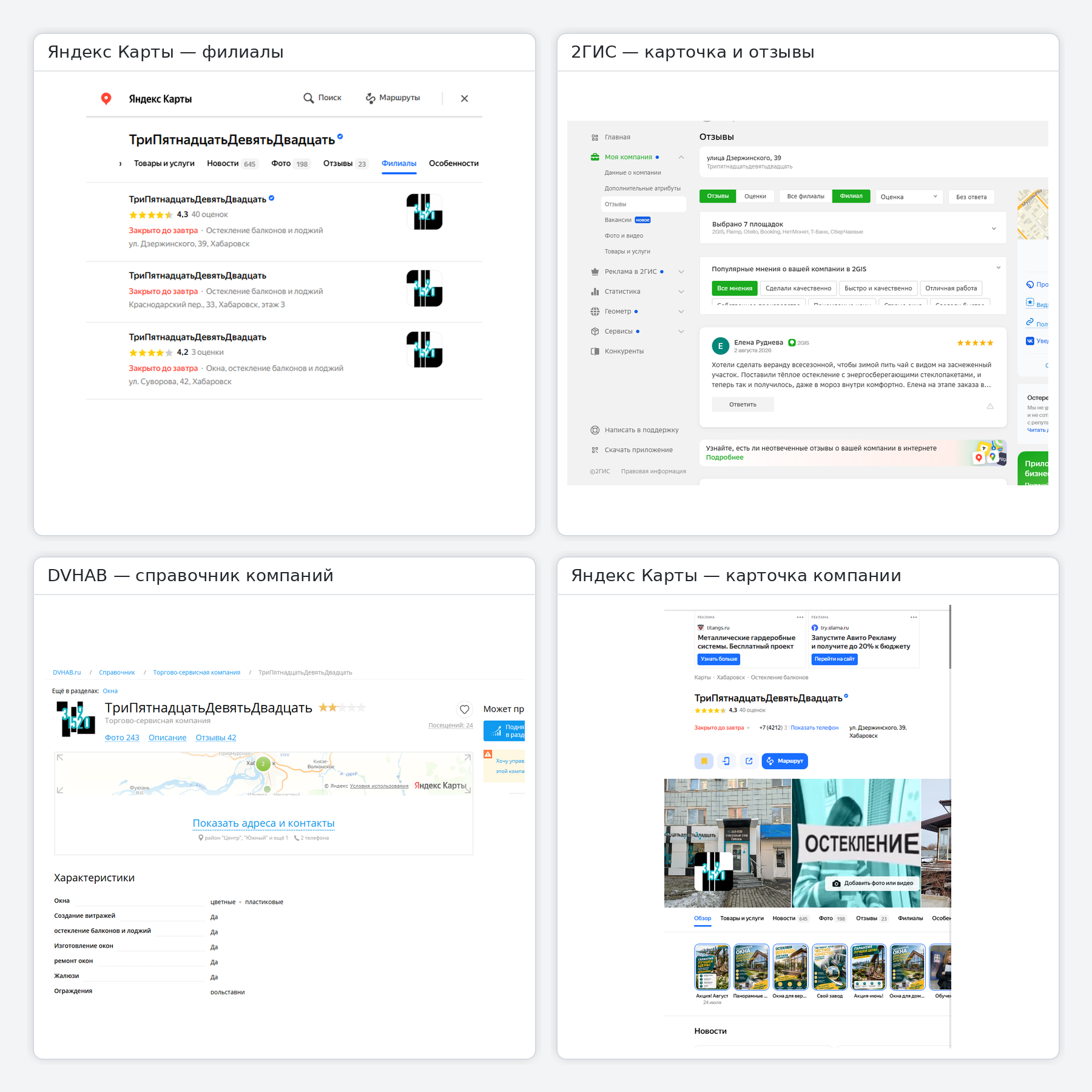The image size is (1092, 1092).
Task: Open the Фото 243 link on DVHAB
Action: (122, 738)
